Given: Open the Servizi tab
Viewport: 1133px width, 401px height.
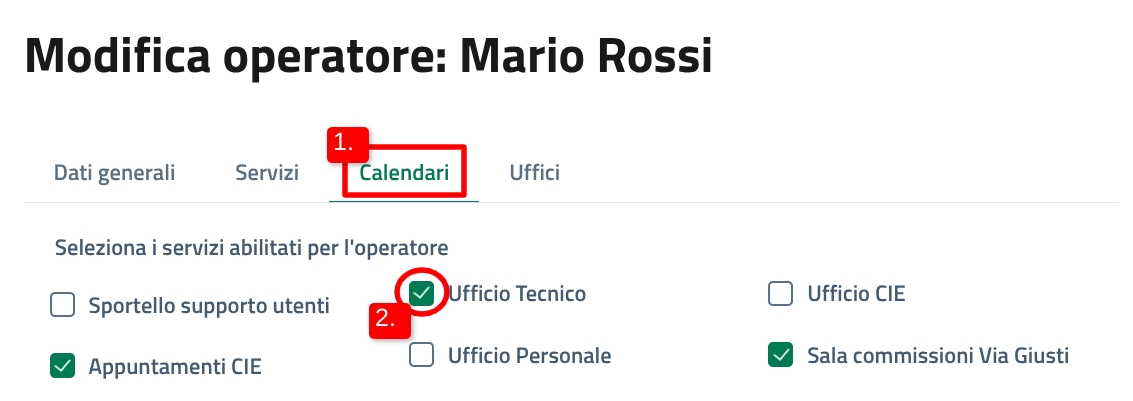Looking at the screenshot, I should [x=267, y=172].
